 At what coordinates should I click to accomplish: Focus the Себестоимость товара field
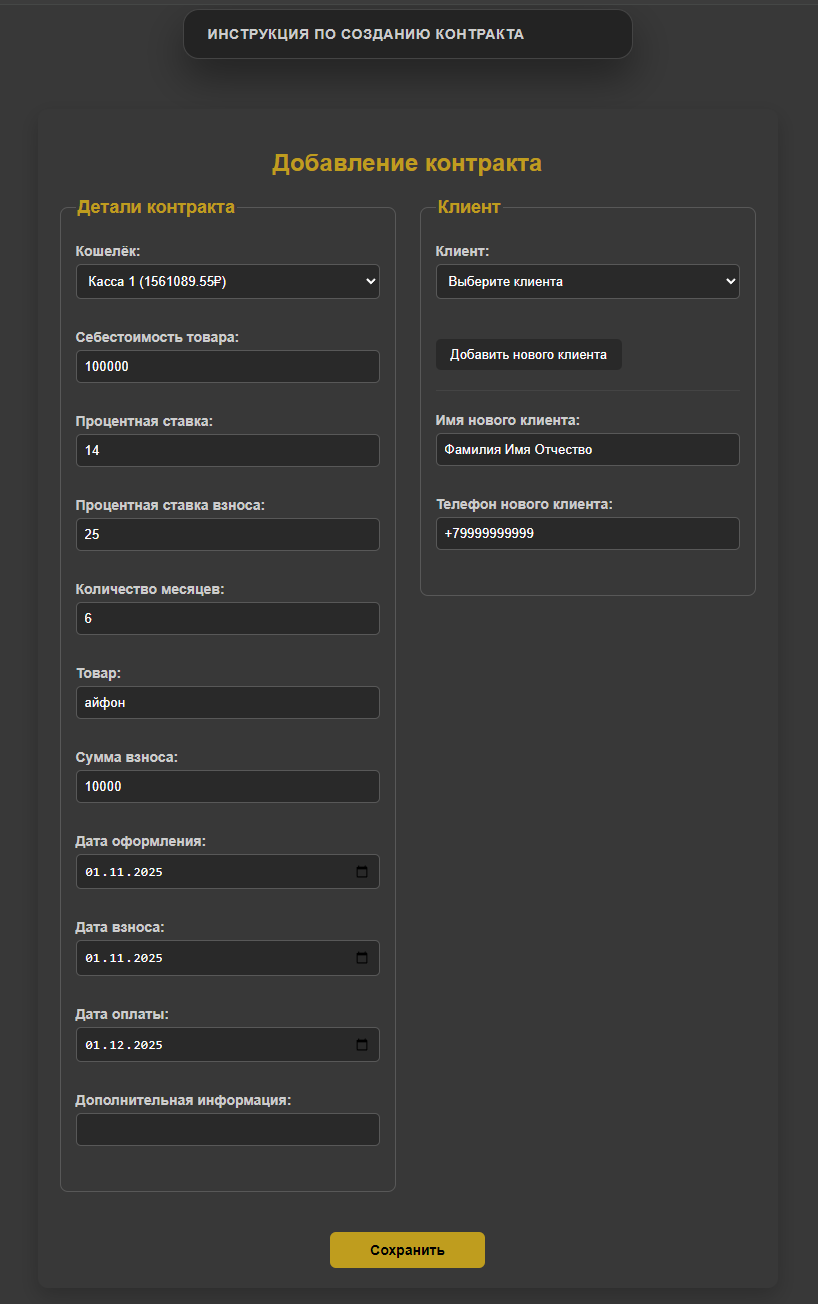(x=227, y=367)
